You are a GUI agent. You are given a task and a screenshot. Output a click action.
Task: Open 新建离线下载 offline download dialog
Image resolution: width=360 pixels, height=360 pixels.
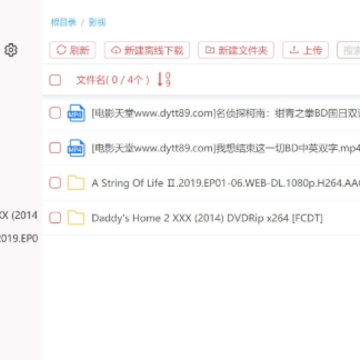(147, 50)
